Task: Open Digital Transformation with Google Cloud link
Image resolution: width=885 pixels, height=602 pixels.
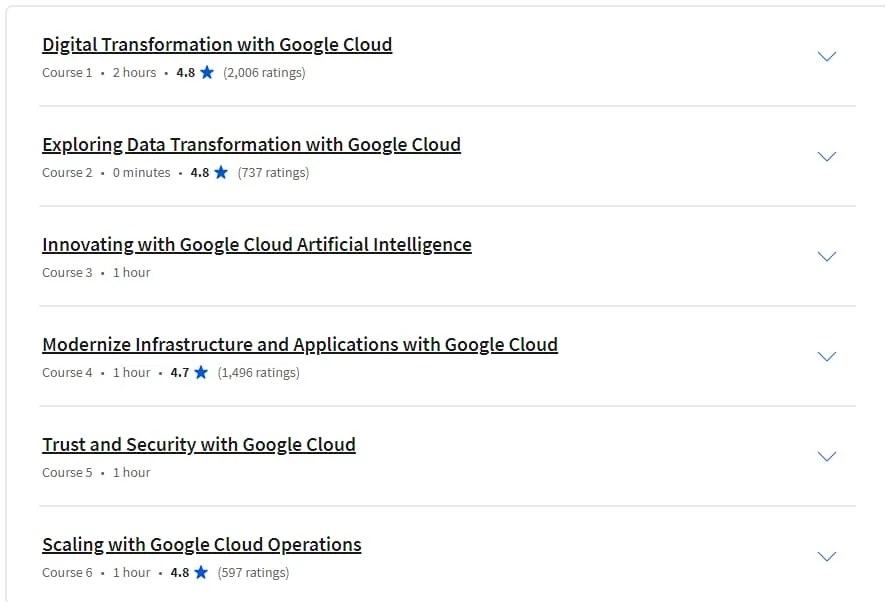Action: (x=217, y=45)
